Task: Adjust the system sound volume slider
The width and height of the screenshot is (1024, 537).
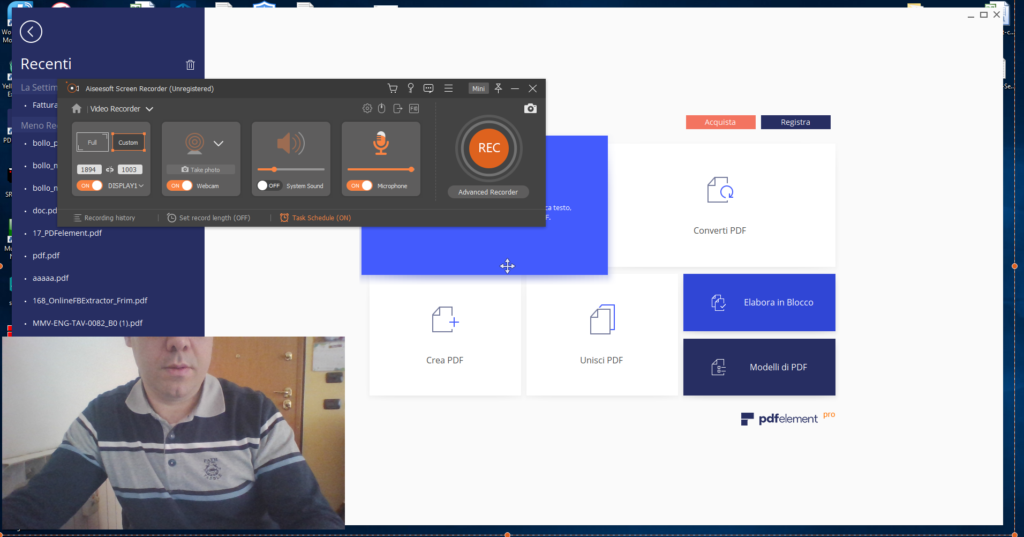Action: point(291,170)
